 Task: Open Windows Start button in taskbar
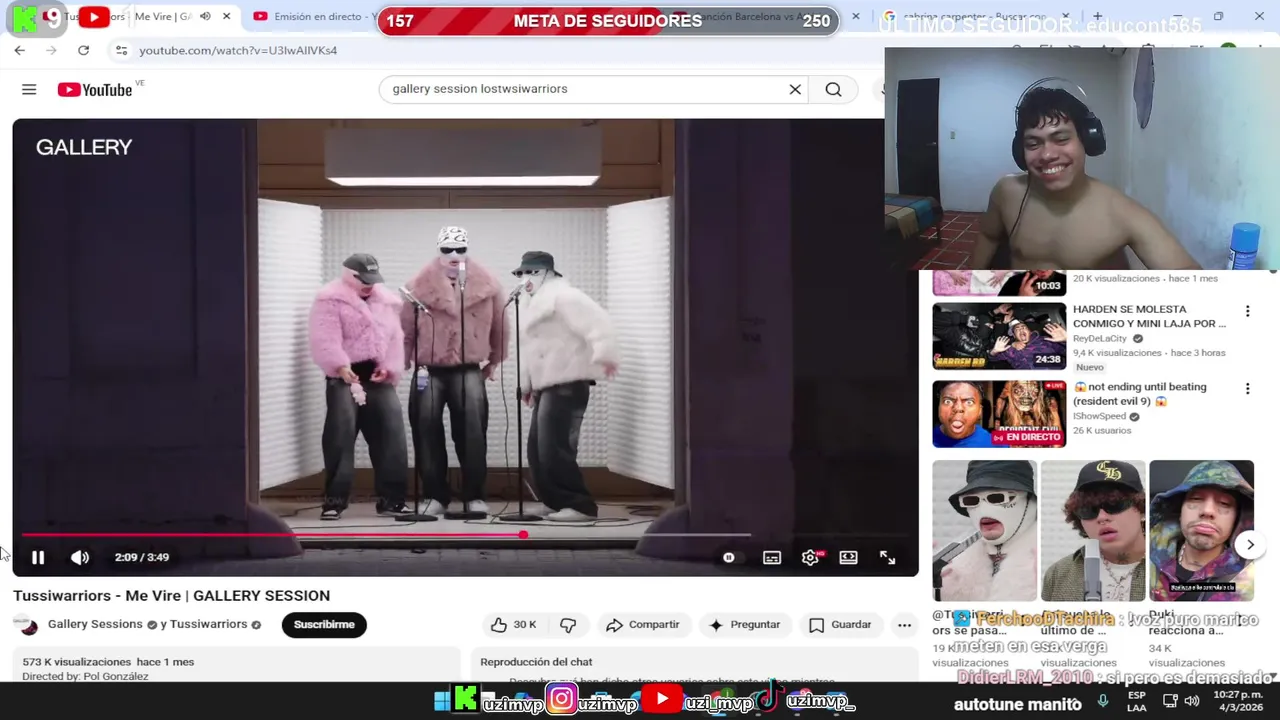pyautogui.click(x=441, y=701)
